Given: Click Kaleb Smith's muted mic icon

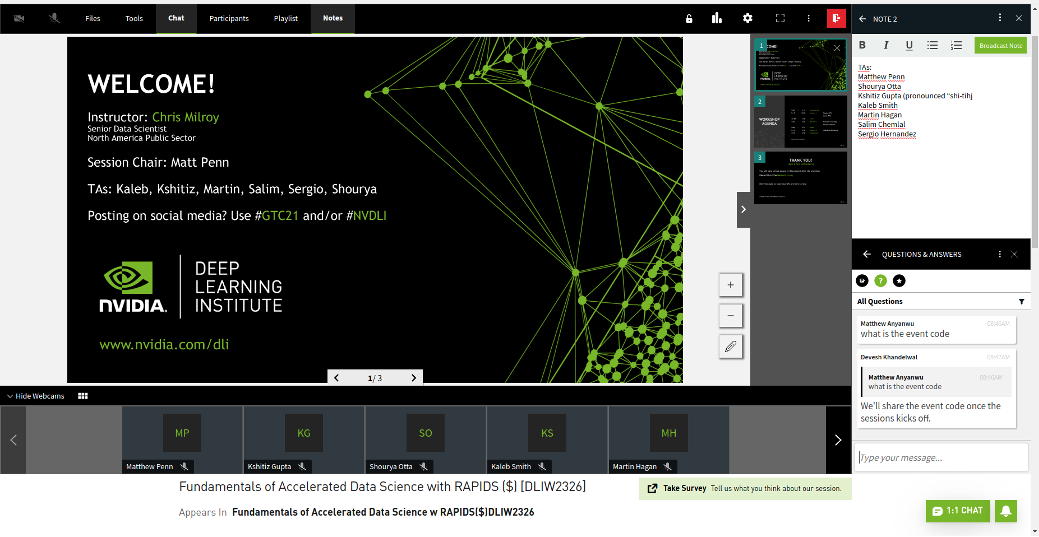Looking at the screenshot, I should [541, 466].
